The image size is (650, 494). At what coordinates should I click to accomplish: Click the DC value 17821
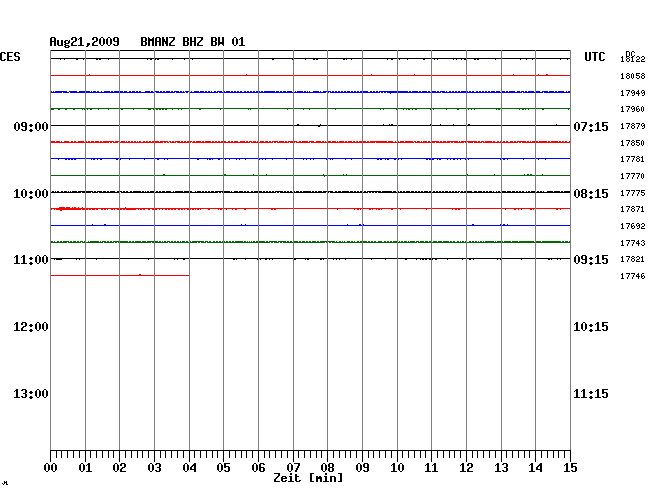pyautogui.click(x=633, y=259)
